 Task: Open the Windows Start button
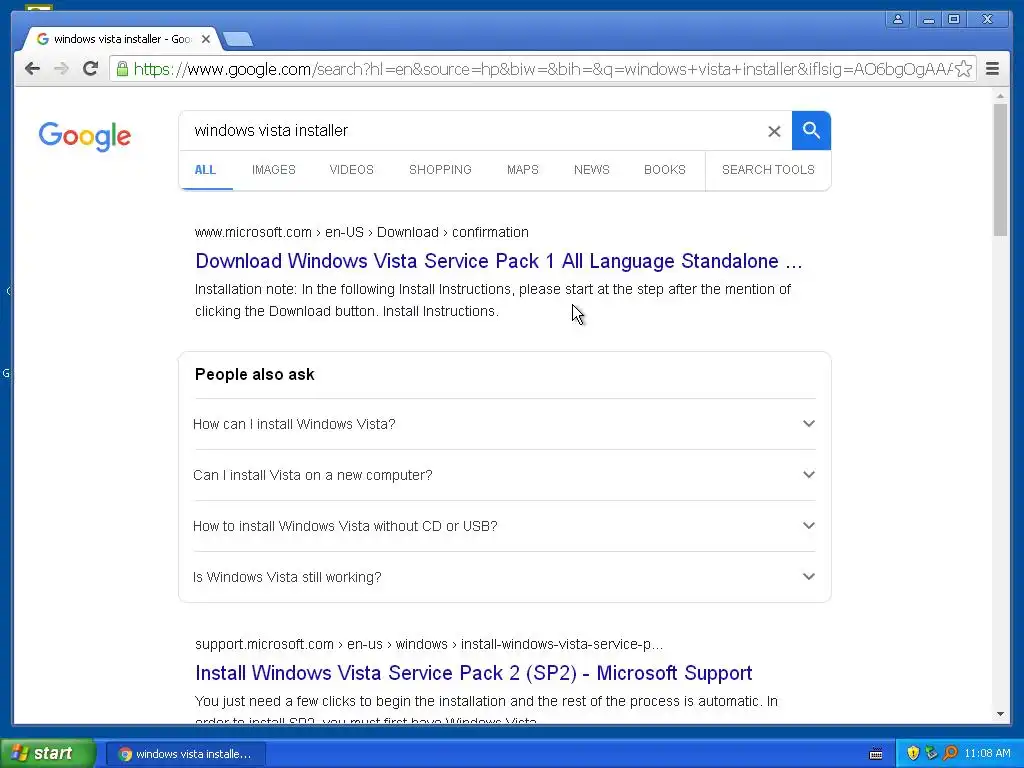pos(47,753)
